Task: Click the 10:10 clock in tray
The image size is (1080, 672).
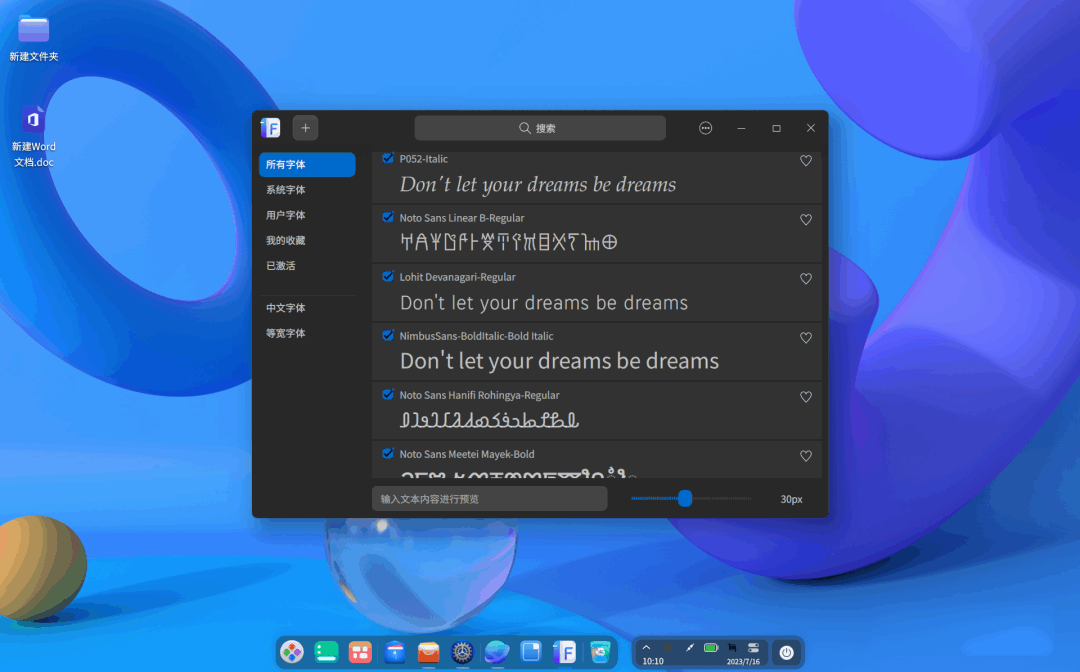Action: click(653, 661)
